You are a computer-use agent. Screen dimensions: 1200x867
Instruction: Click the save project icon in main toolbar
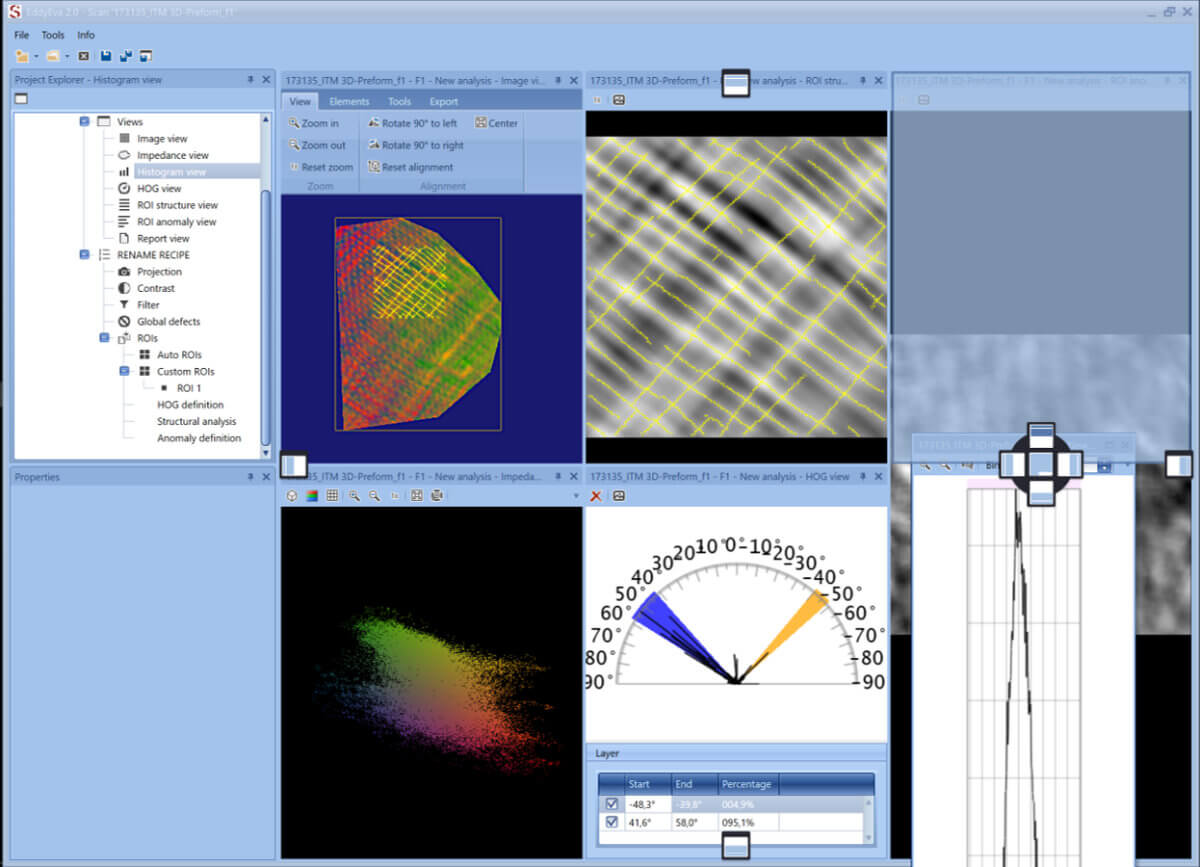(106, 56)
